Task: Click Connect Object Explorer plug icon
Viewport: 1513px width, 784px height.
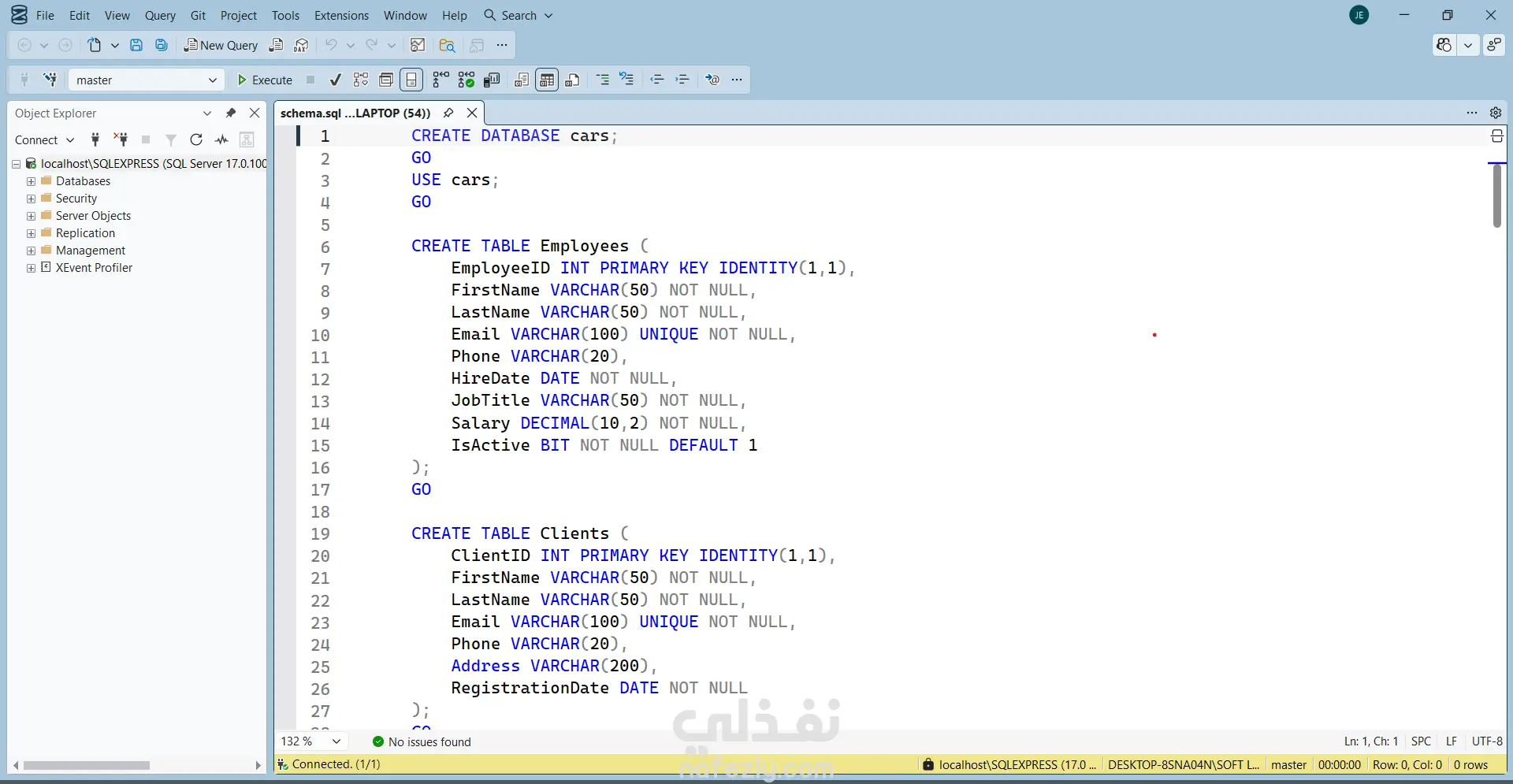Action: 95,139
